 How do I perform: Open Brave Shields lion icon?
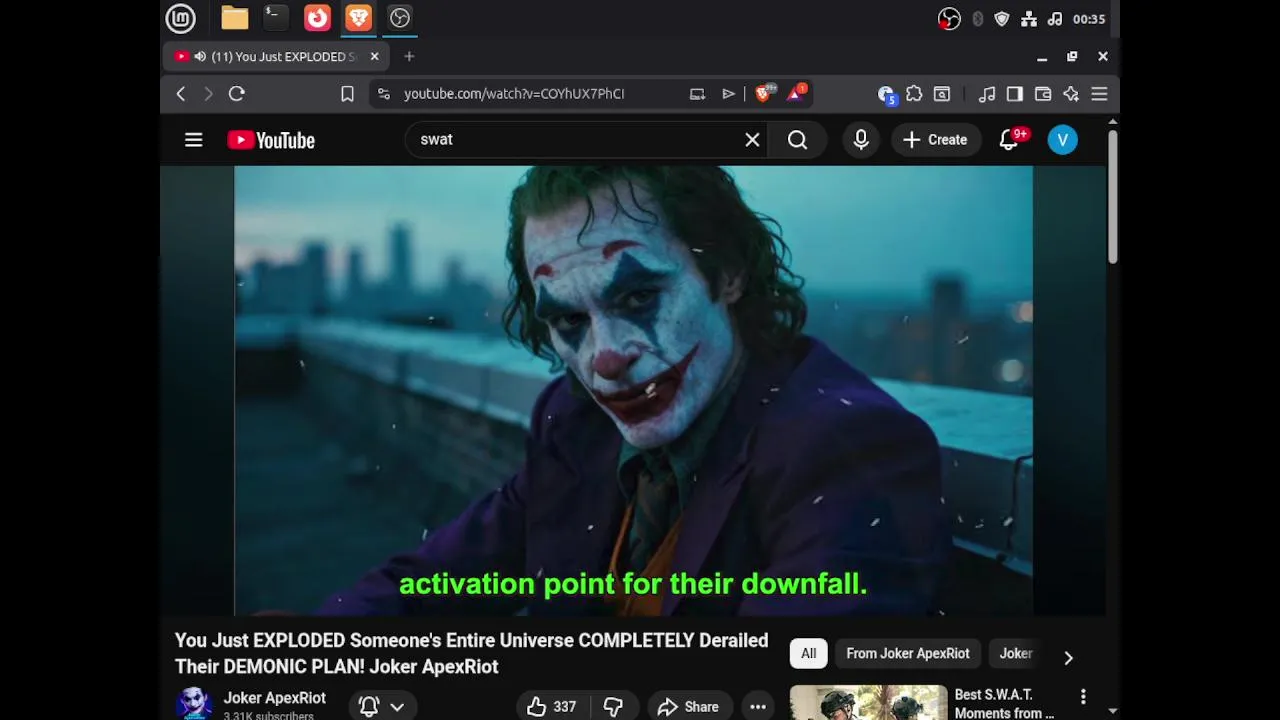[764, 93]
